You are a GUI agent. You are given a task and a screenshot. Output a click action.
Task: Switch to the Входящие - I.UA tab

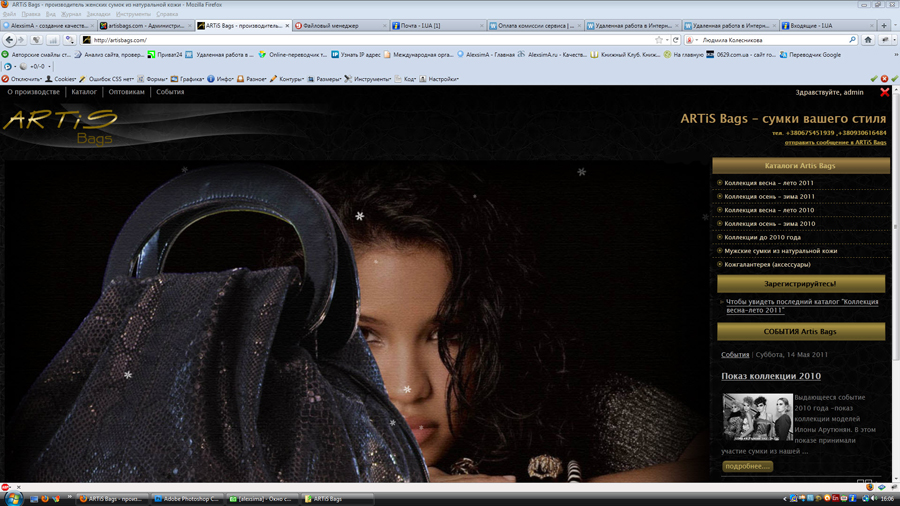[828, 25]
